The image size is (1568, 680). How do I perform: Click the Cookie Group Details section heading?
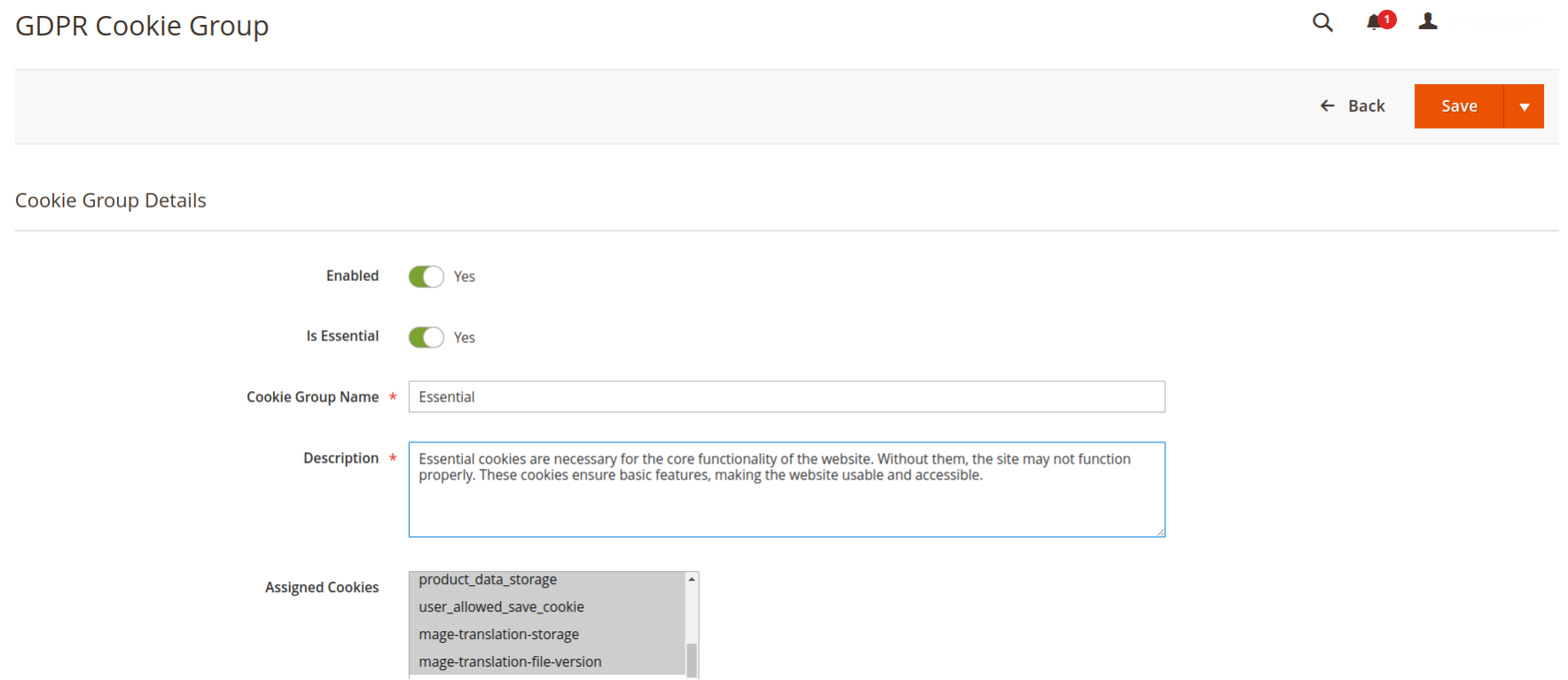pos(111,200)
